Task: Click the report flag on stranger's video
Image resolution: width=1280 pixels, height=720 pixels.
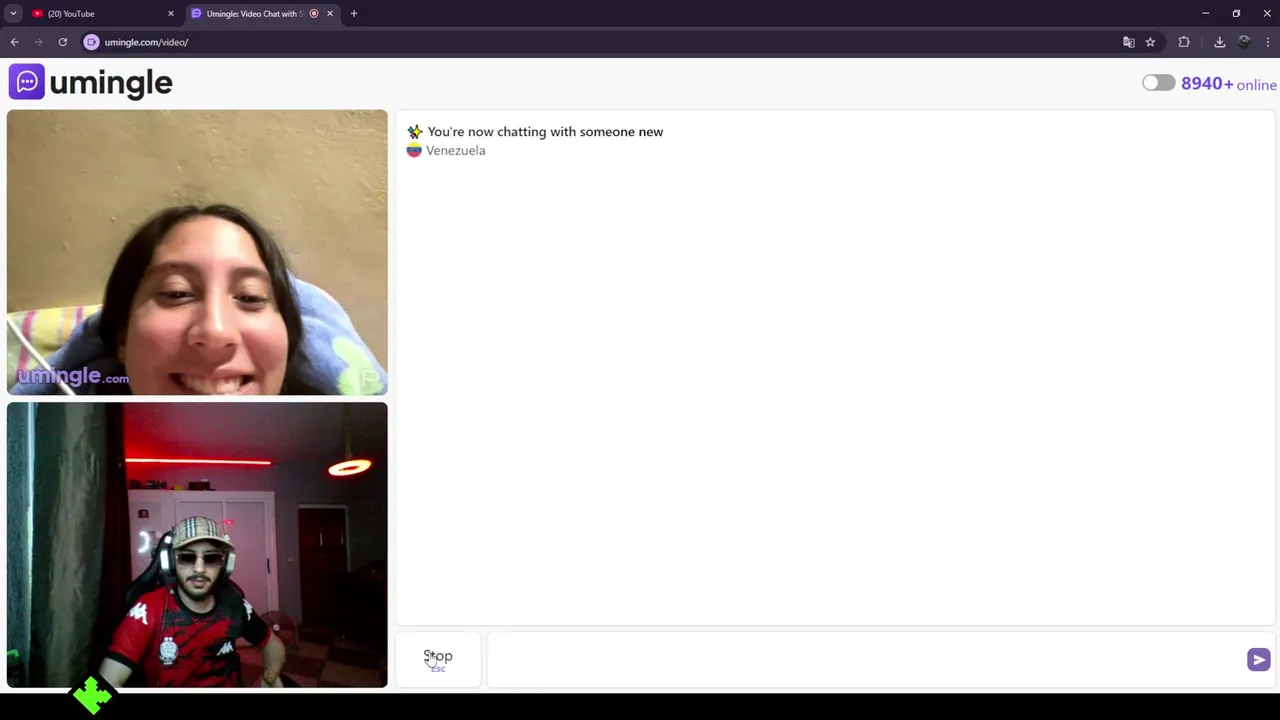Action: (370, 379)
